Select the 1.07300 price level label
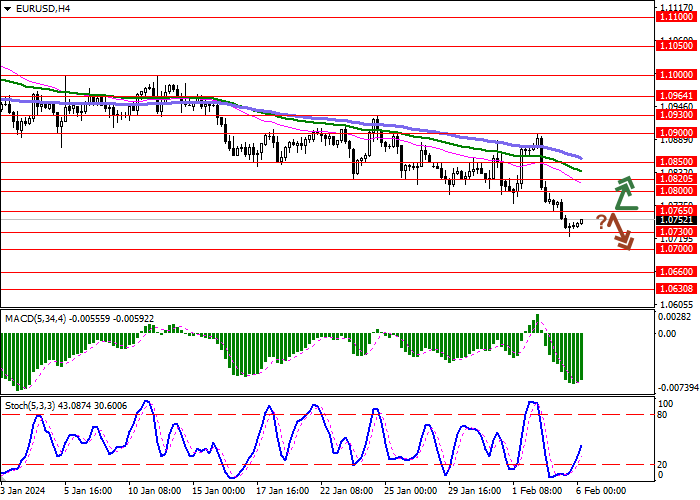Image resolution: width=700 pixels, height=500 pixels. click(x=677, y=232)
